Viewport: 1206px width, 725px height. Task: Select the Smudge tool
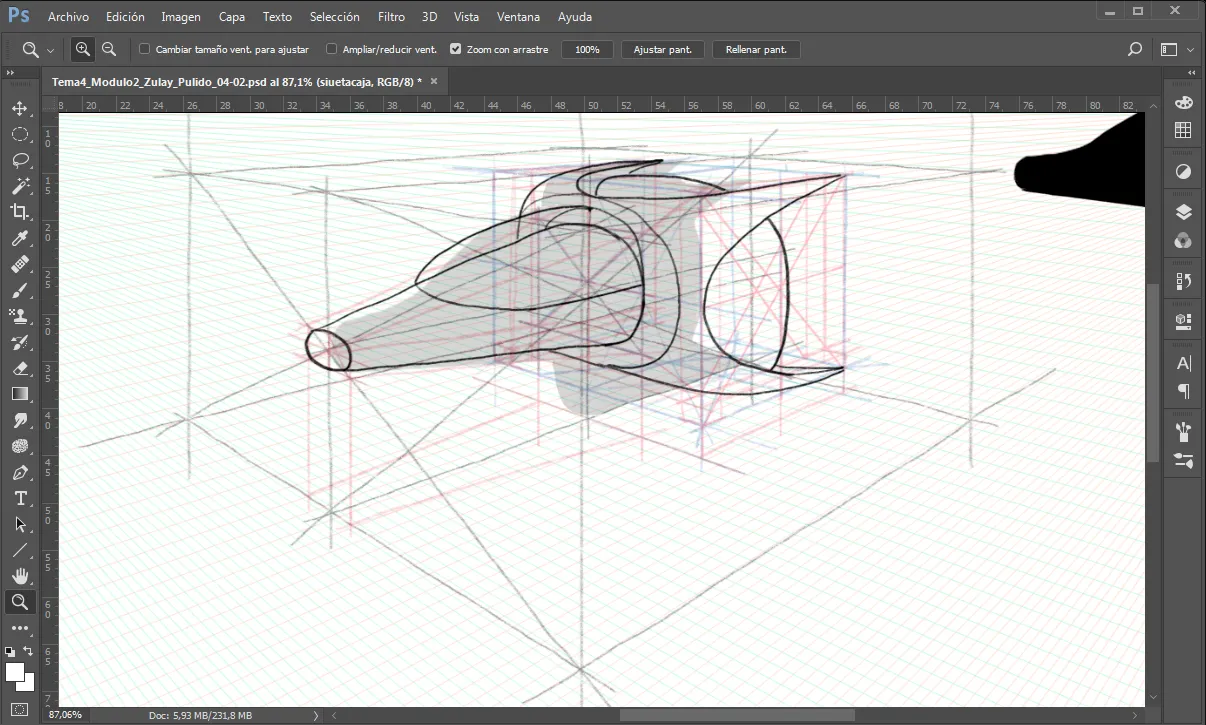point(19,420)
